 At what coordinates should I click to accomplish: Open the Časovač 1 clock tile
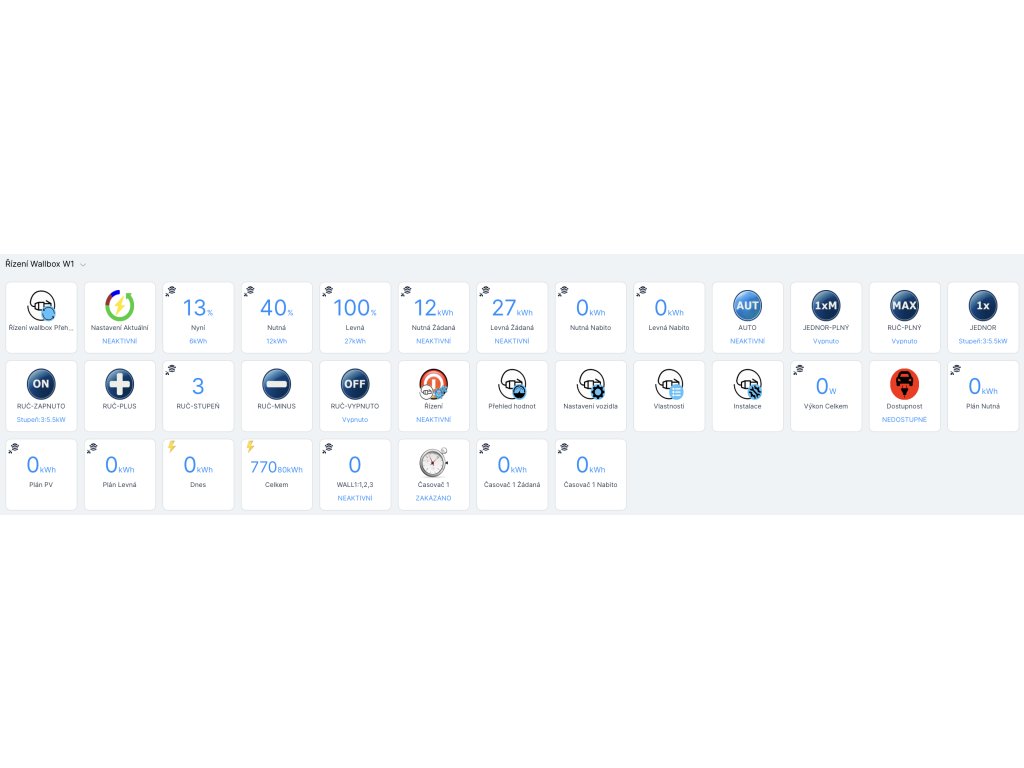[x=434, y=474]
